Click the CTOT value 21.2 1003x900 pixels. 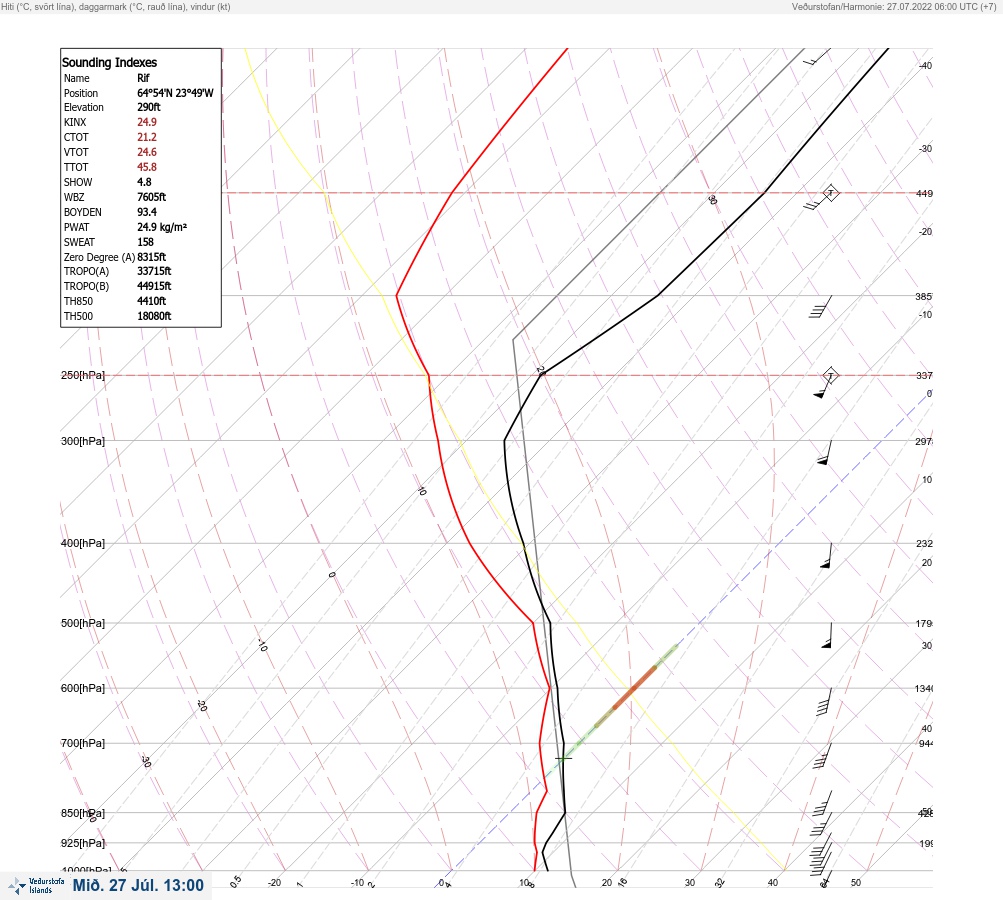[146, 137]
